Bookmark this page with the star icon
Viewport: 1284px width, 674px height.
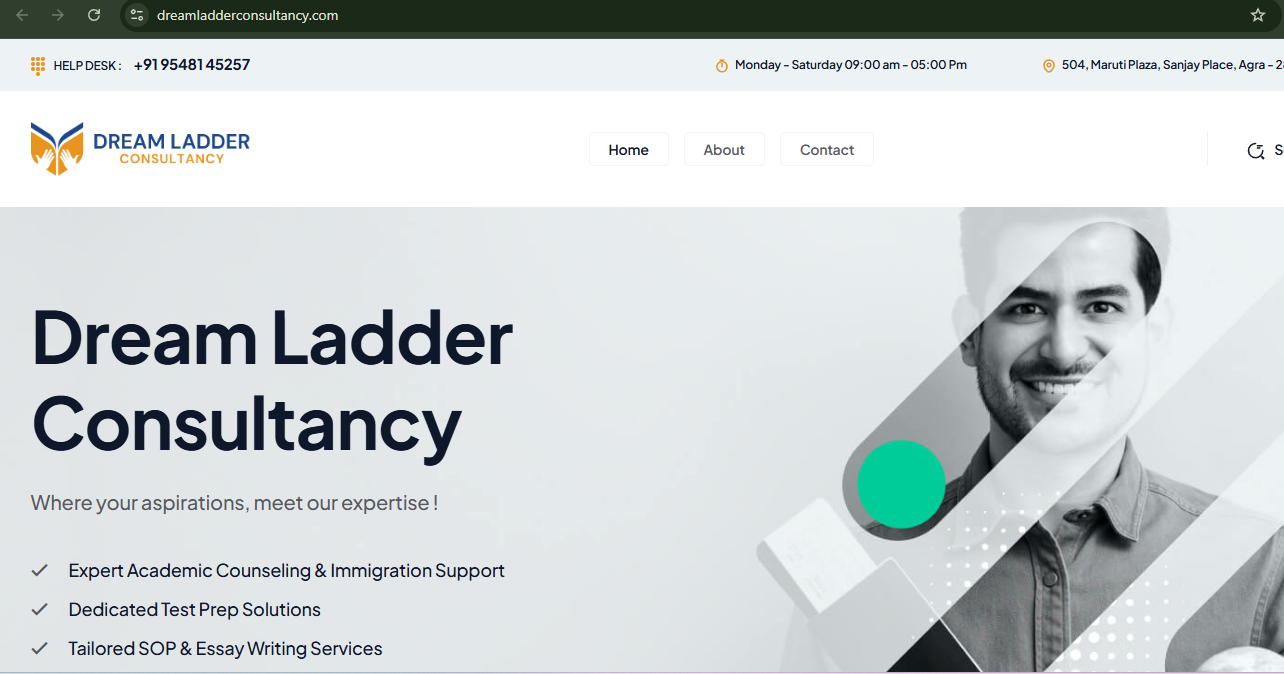[x=1258, y=15]
